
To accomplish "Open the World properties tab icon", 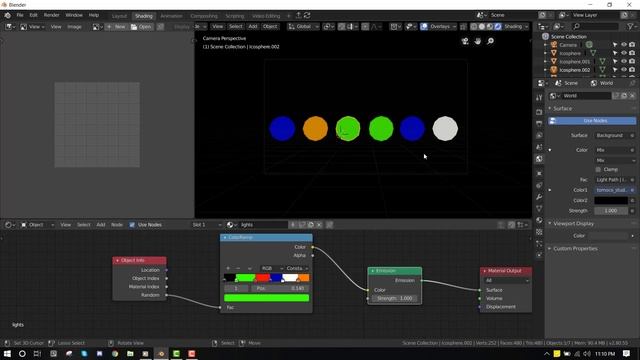I will 539,159.
